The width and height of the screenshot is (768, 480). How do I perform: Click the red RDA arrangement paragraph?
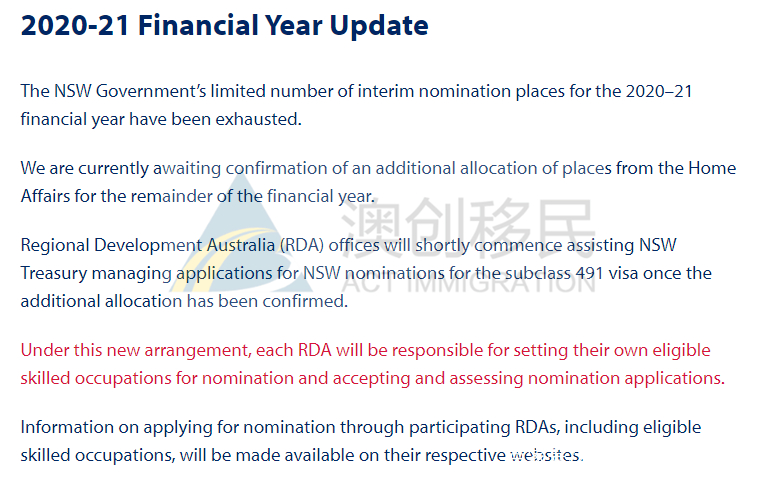372,364
